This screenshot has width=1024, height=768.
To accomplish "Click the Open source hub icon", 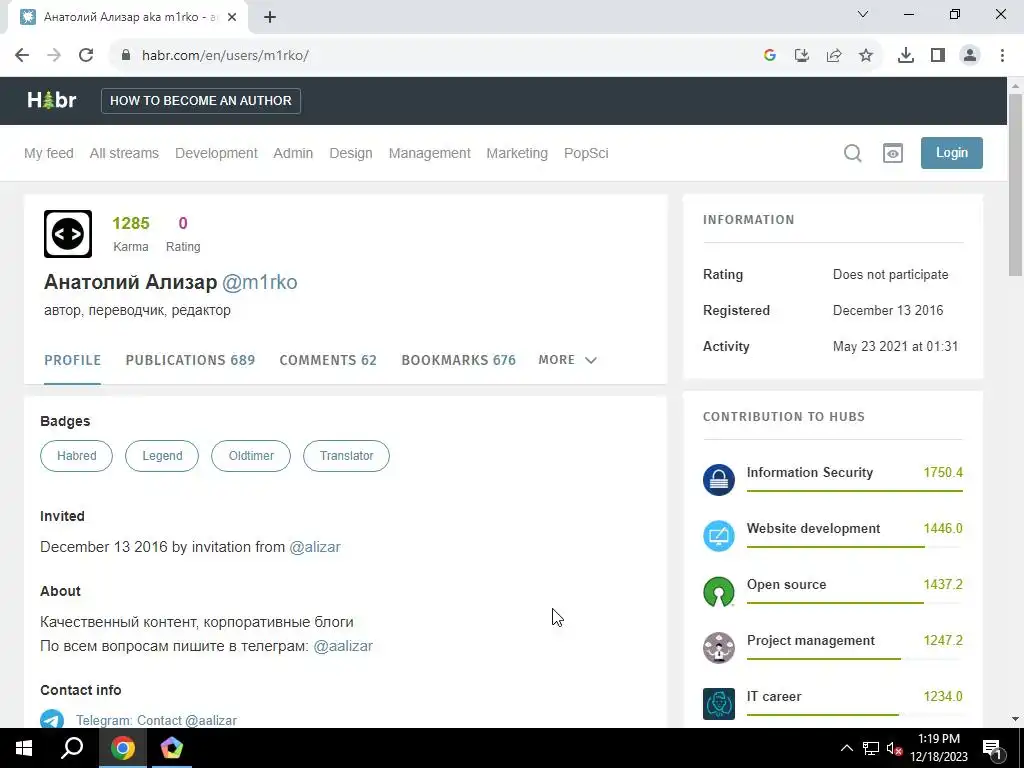I will 718,592.
